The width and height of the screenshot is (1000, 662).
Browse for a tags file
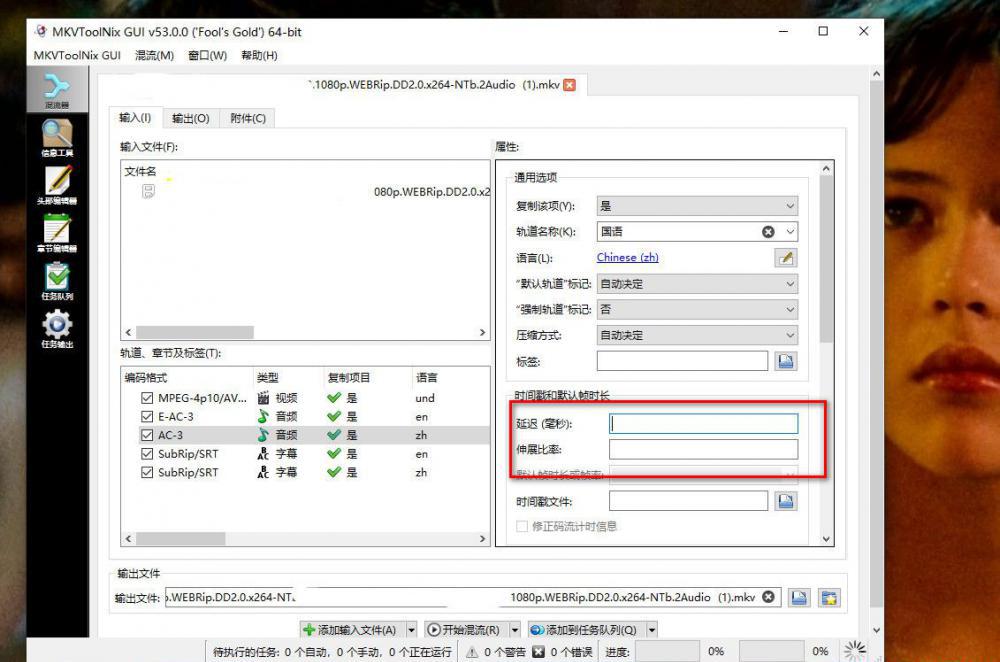786,362
